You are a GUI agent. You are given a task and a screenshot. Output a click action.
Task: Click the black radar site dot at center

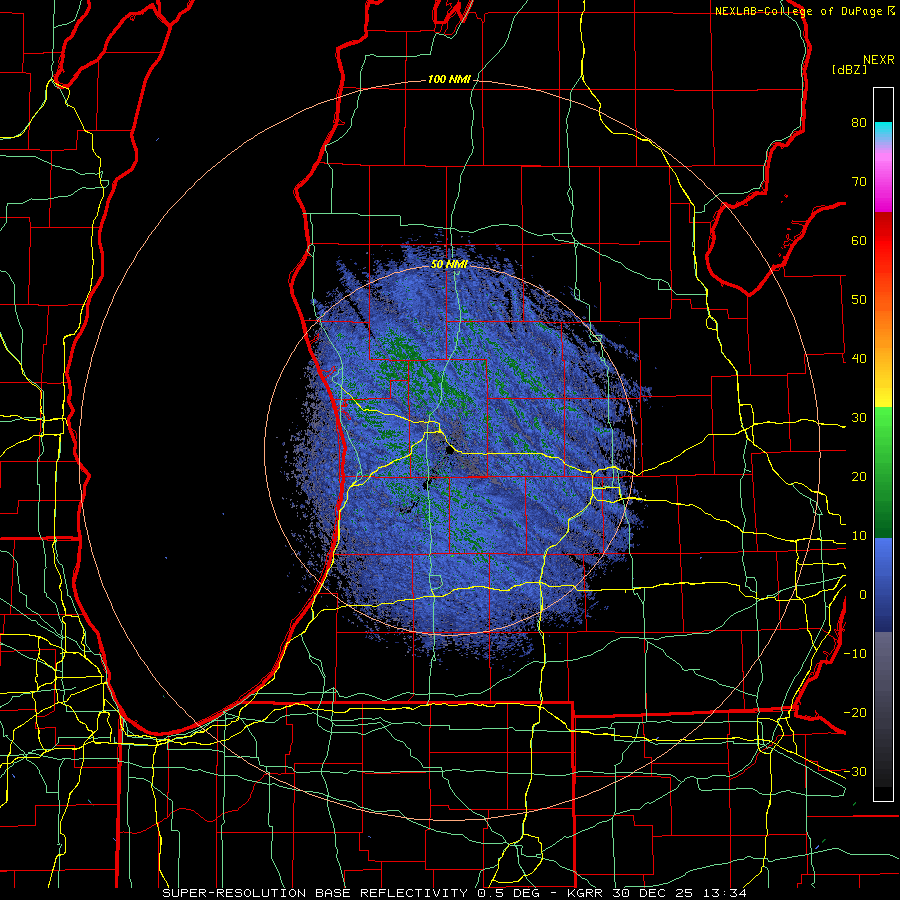(x=449, y=451)
